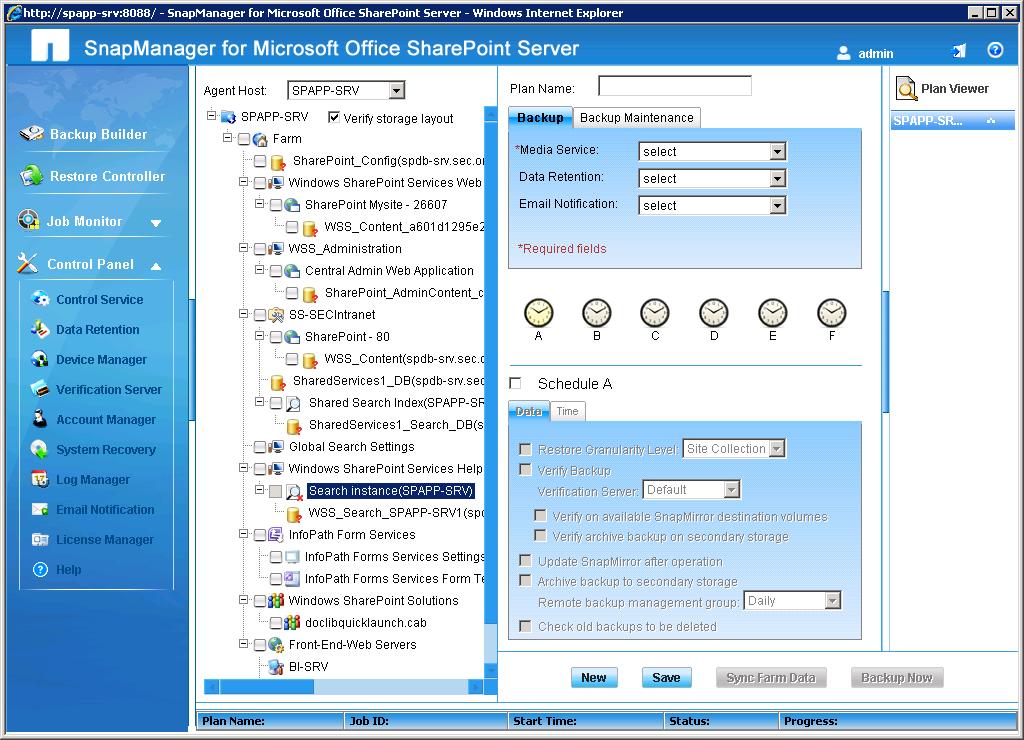
Task: Open the Media Service dropdown
Action: (777, 152)
